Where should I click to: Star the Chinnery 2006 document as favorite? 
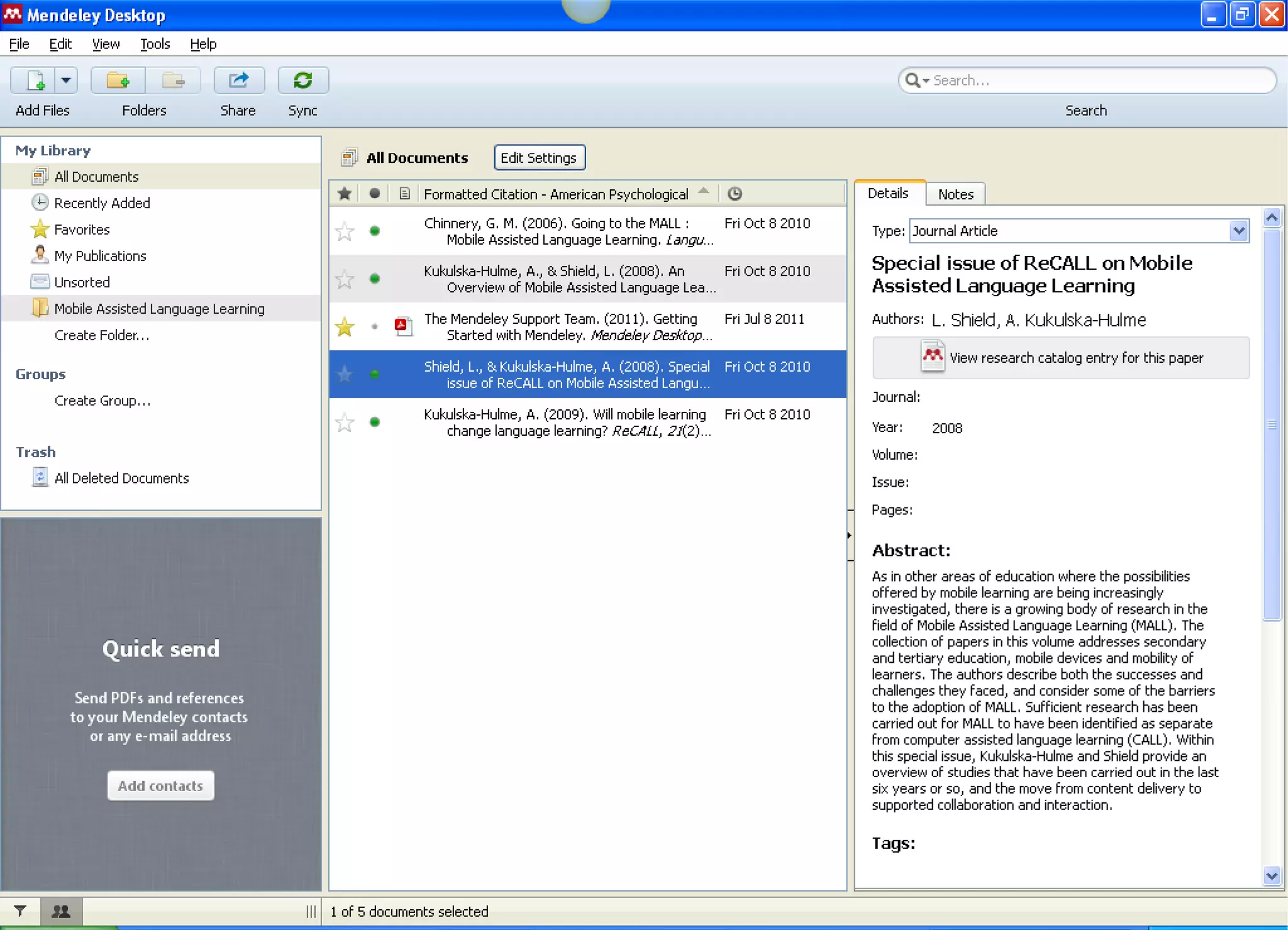345,231
